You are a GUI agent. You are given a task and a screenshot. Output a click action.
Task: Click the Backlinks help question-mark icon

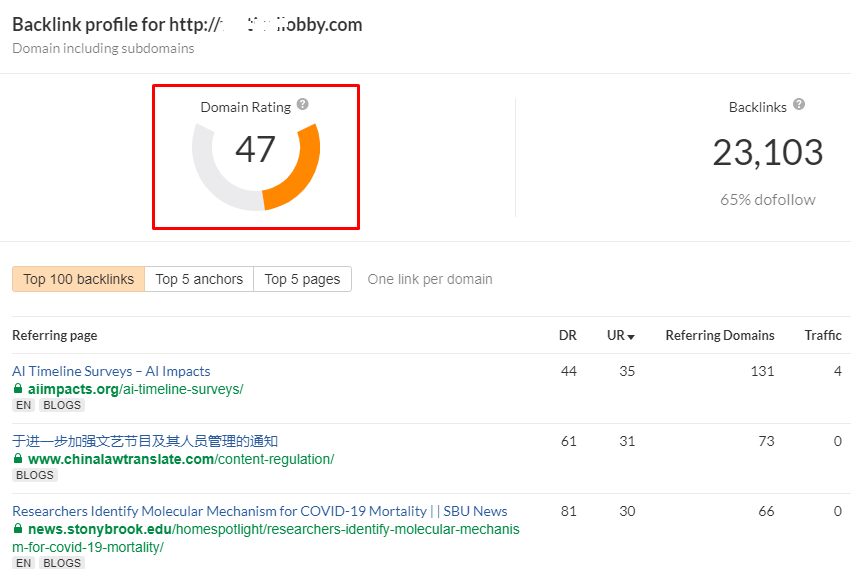tap(798, 105)
